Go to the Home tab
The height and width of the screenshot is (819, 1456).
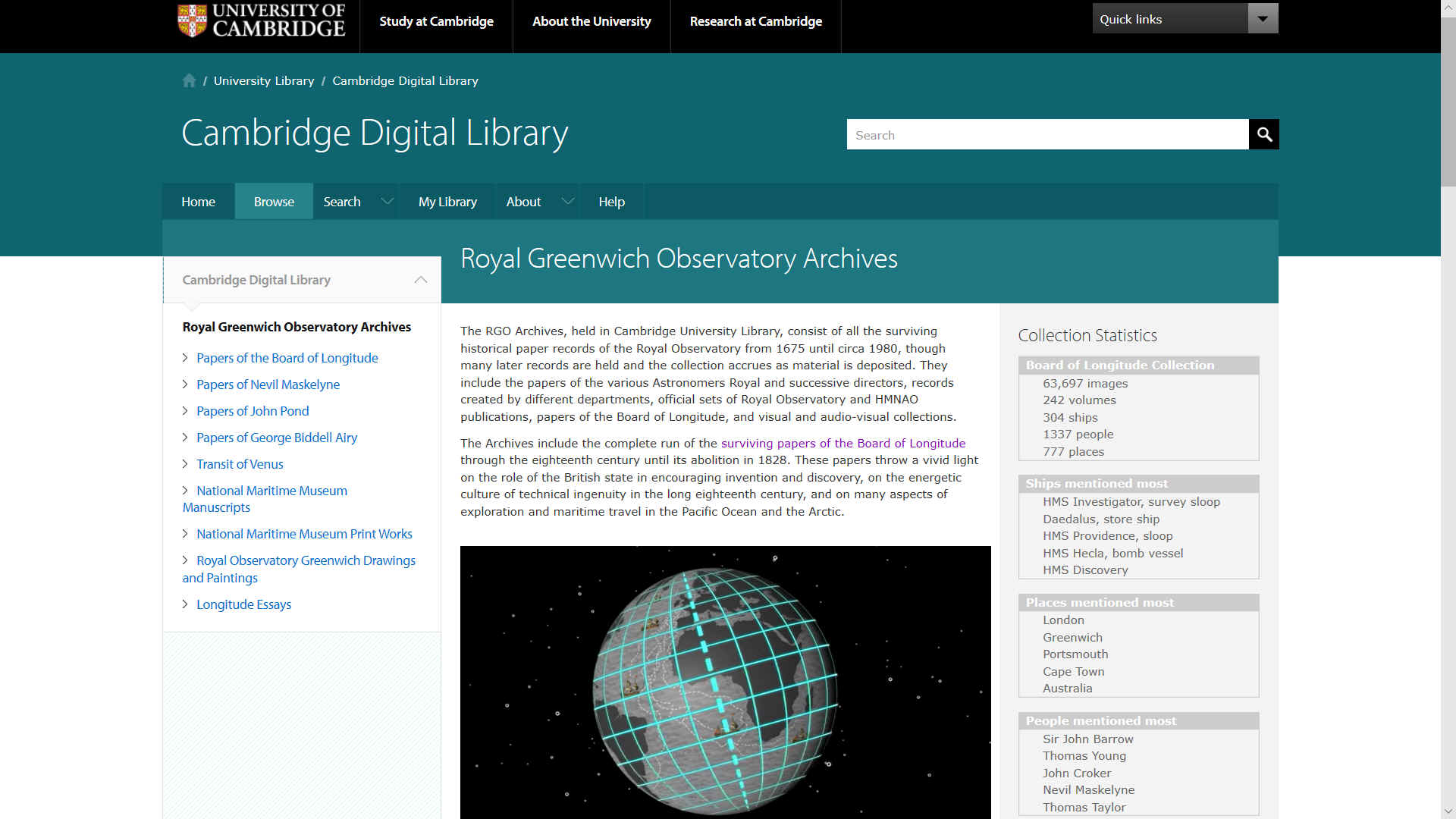[x=198, y=201]
